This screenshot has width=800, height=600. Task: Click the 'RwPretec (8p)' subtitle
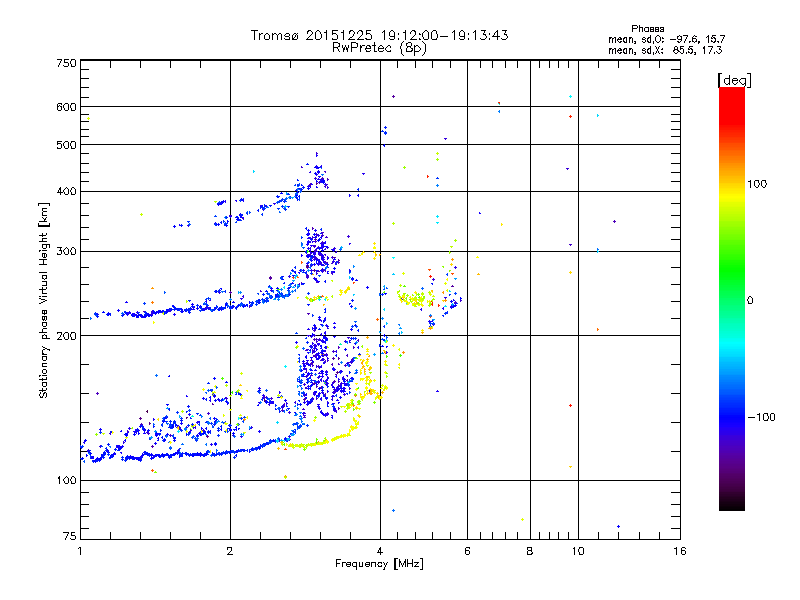click(x=379, y=48)
